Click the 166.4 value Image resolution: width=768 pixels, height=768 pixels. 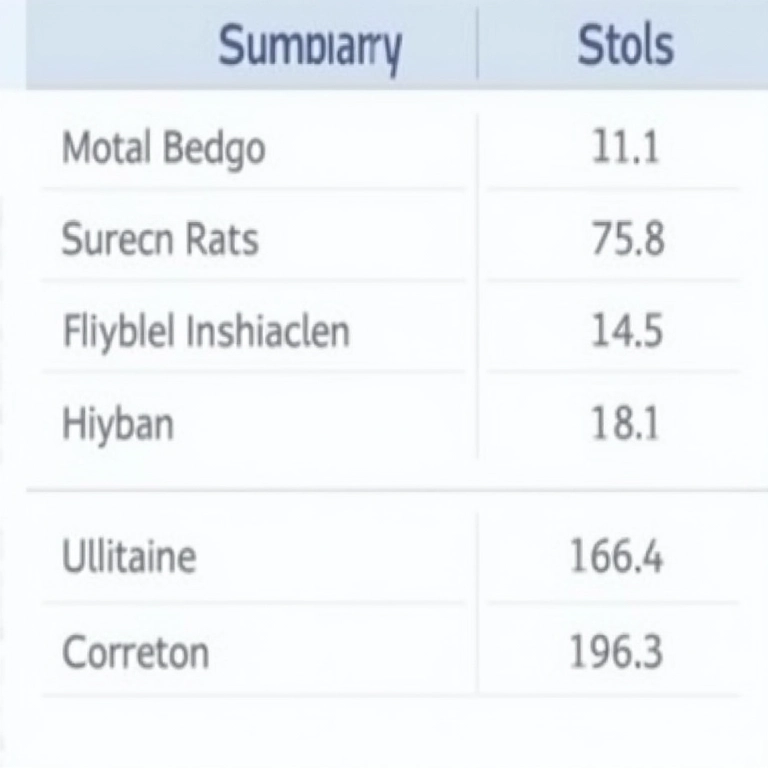616,556
